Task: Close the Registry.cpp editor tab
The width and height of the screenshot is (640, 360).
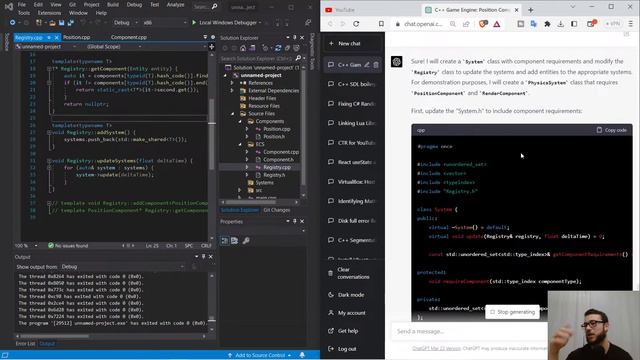Action: [x=56, y=38]
